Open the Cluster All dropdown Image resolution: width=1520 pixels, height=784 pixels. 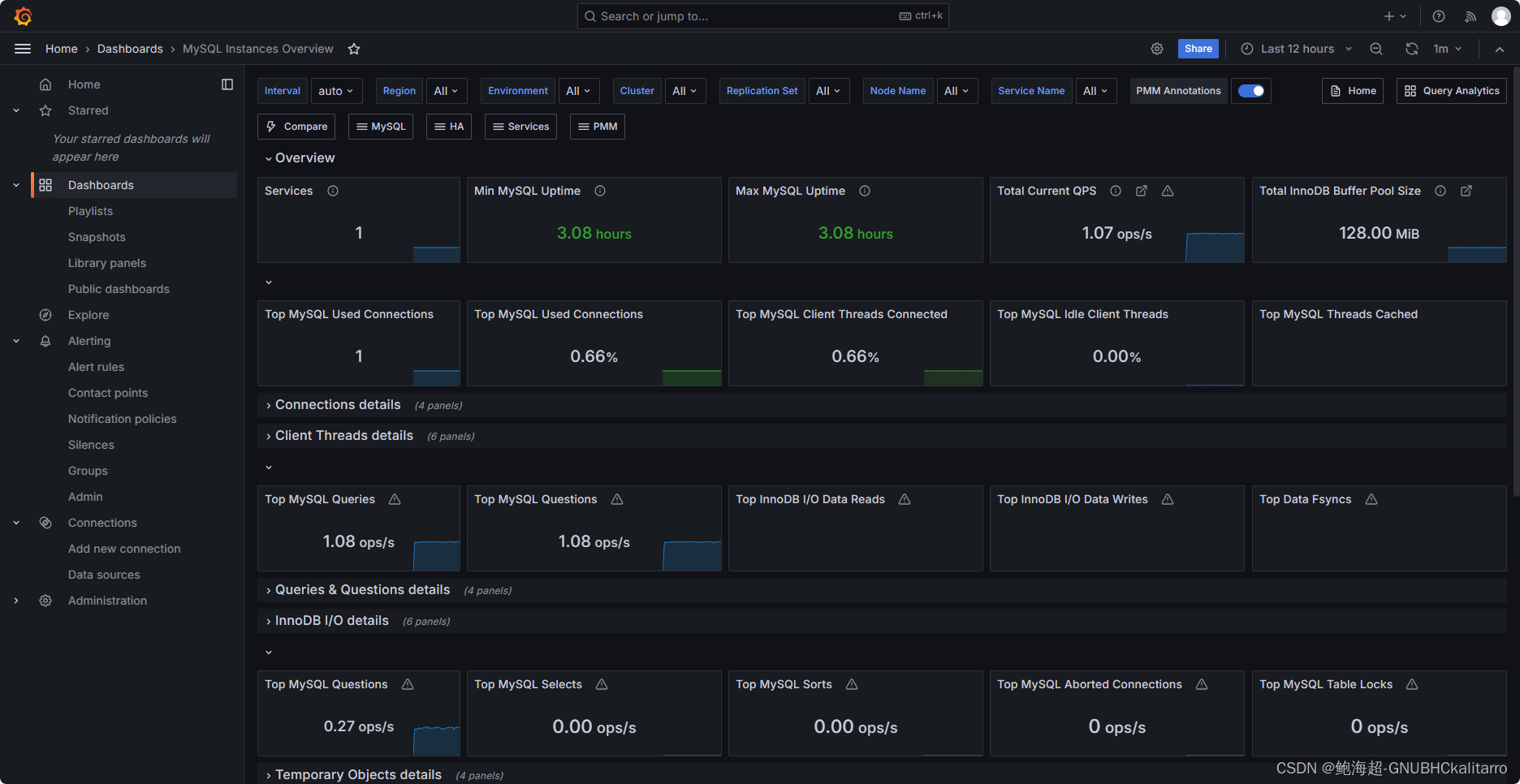click(685, 91)
